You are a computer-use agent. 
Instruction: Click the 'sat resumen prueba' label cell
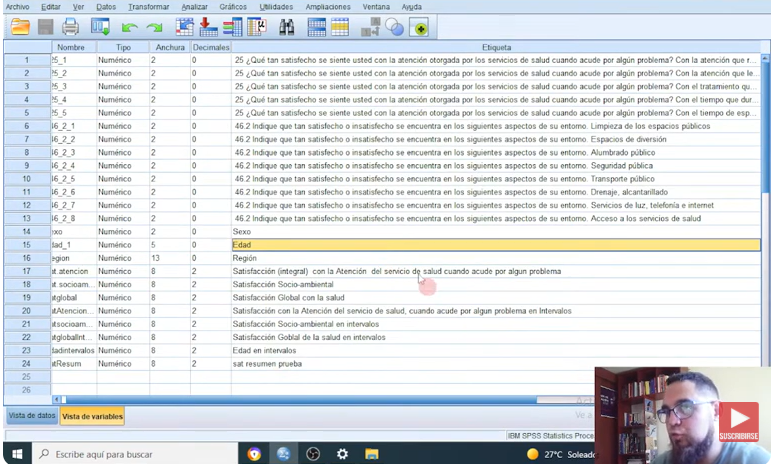tap(496, 363)
